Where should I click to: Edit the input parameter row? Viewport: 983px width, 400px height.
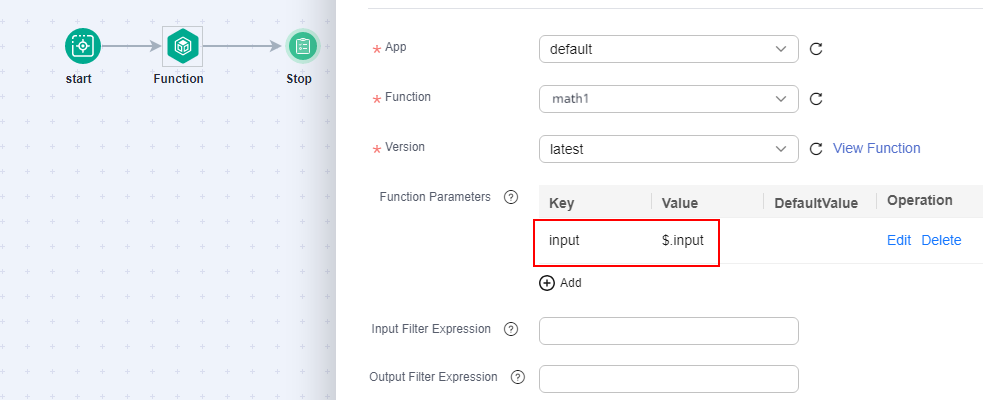[898, 240]
